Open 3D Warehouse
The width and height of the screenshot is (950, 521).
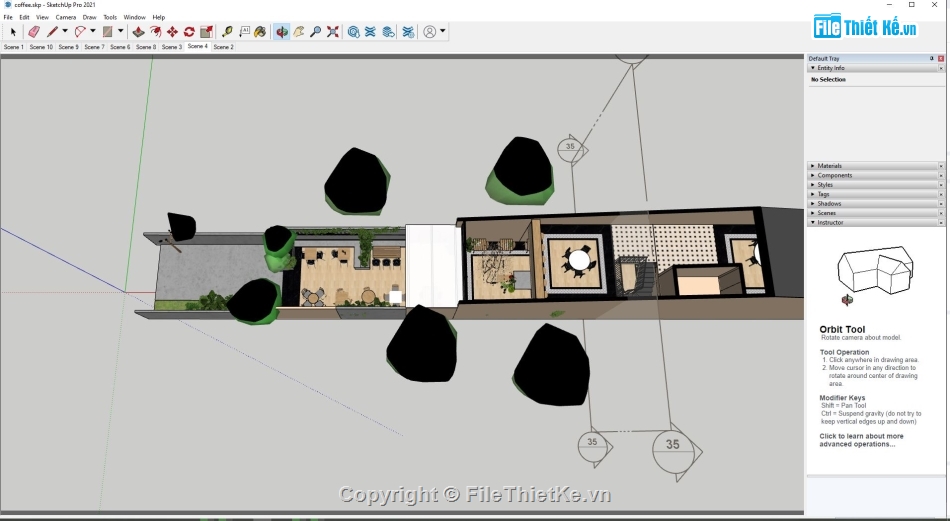[x=354, y=32]
